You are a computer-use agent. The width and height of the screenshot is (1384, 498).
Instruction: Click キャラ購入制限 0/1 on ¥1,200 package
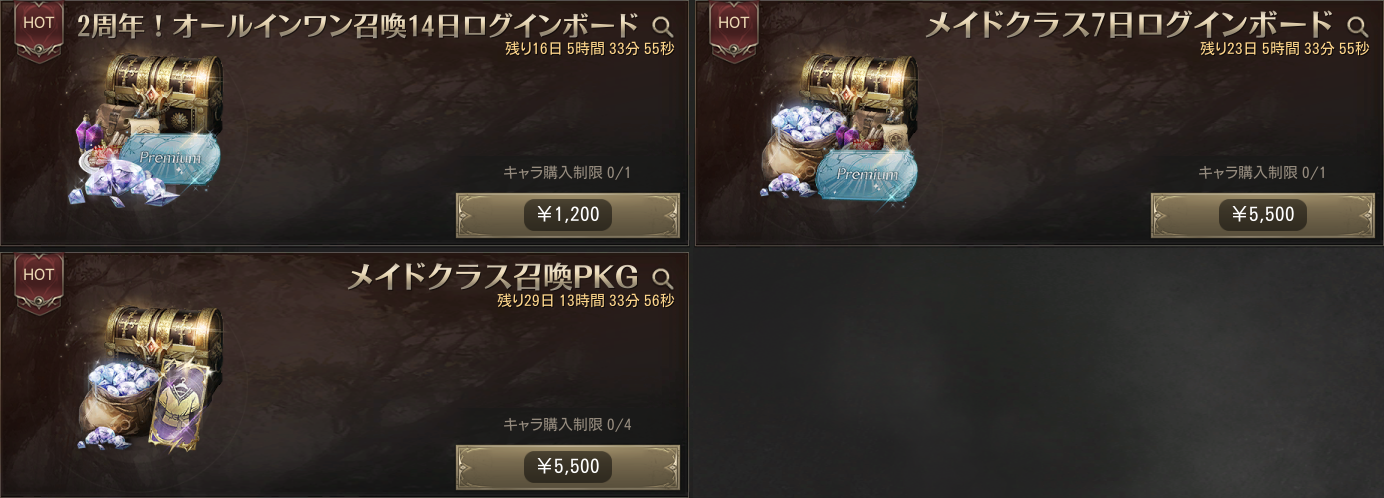coord(567,173)
